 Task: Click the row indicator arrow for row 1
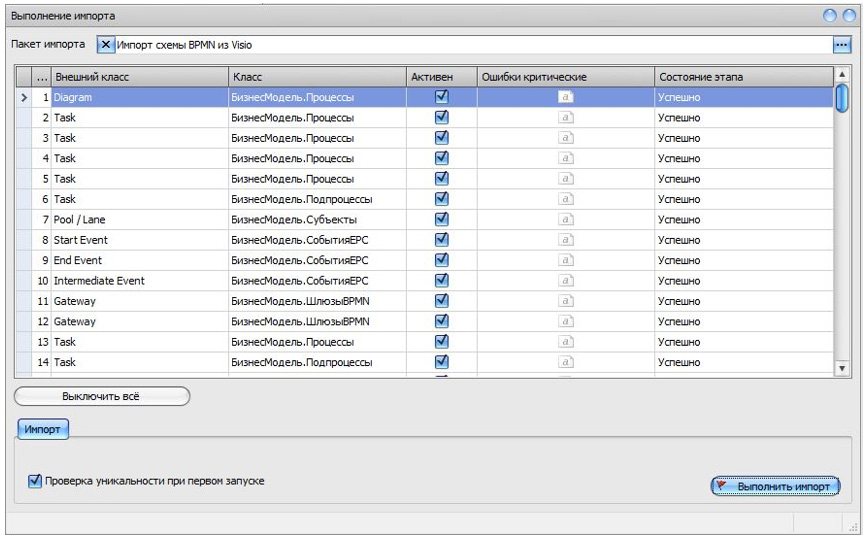[23, 98]
